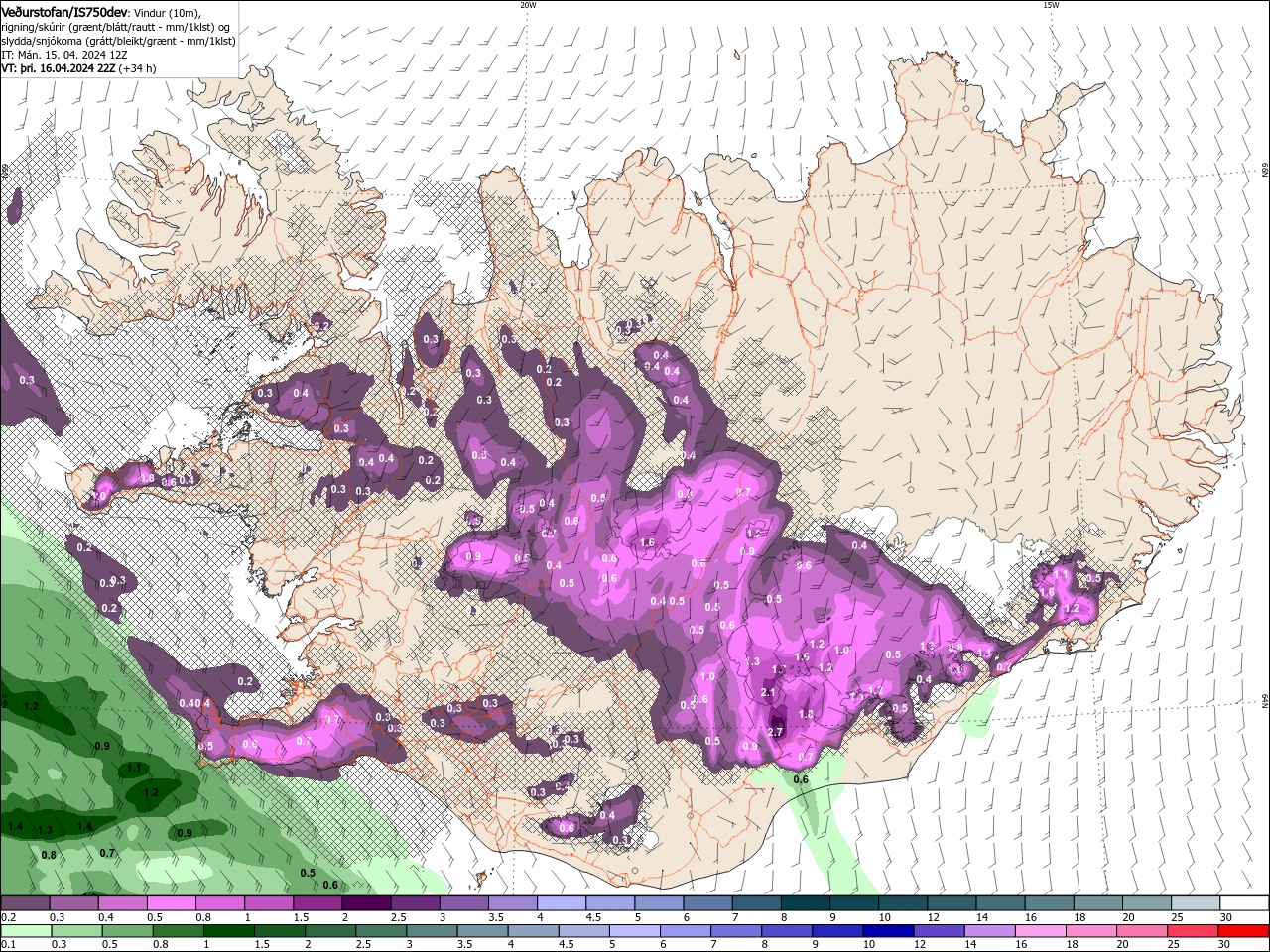Select the rain scale swatch starting at 3.5
Image resolution: width=1270 pixels, height=952 pixels.
pos(482,931)
